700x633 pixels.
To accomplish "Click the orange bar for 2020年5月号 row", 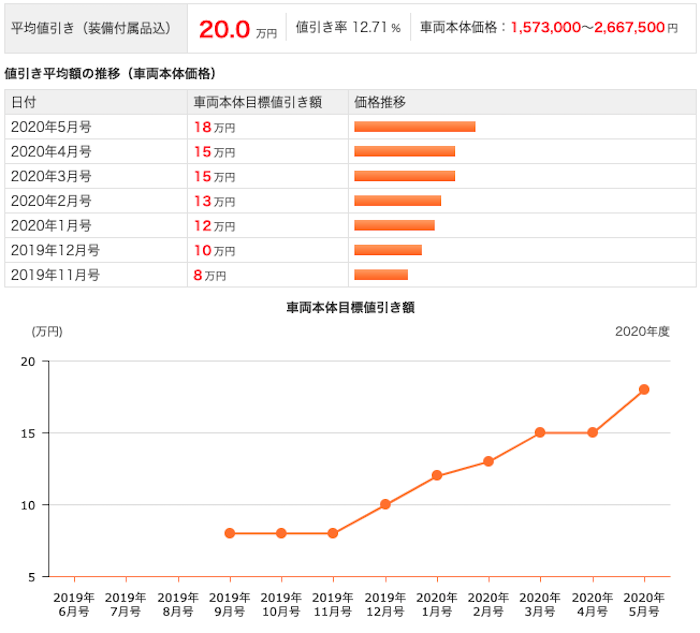I will [x=415, y=127].
